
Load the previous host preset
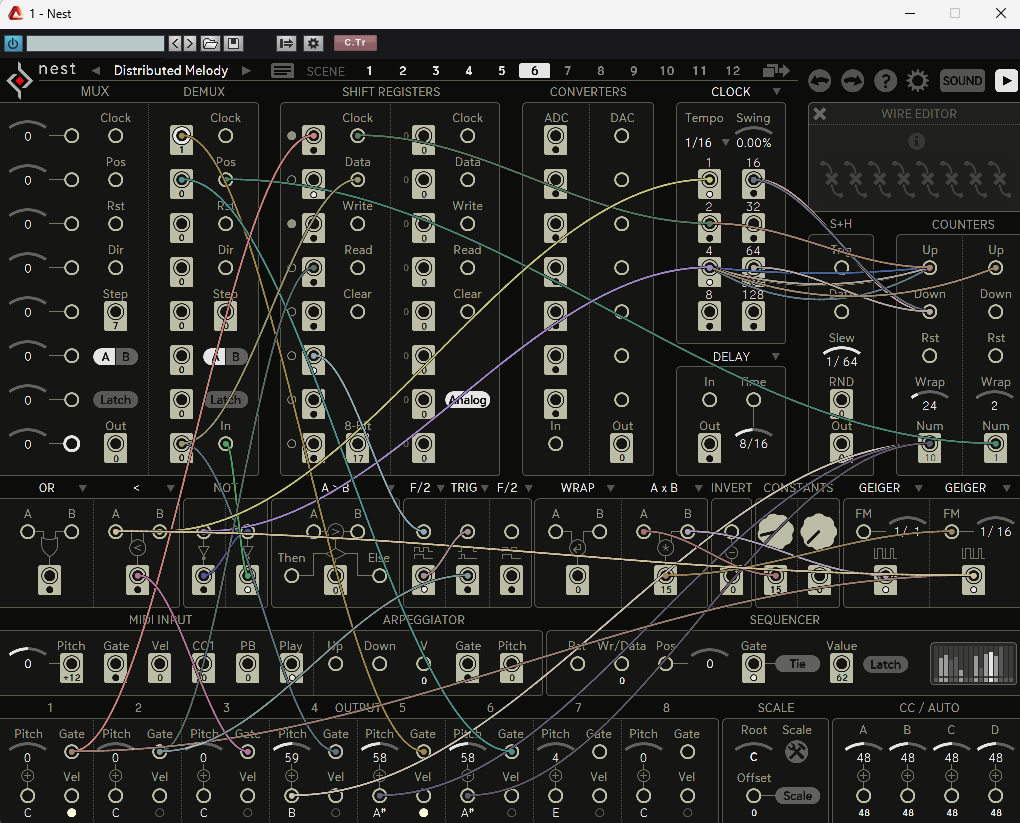coord(174,43)
